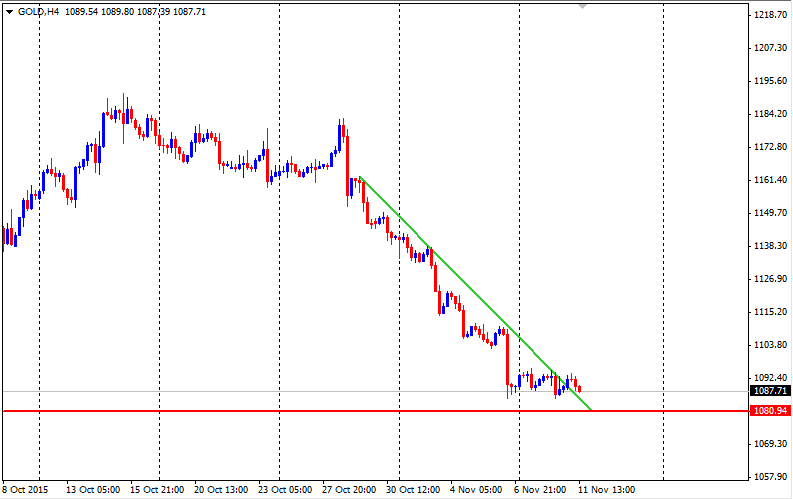
Task: Click the 1218.70 price axis label
Action: (x=770, y=15)
